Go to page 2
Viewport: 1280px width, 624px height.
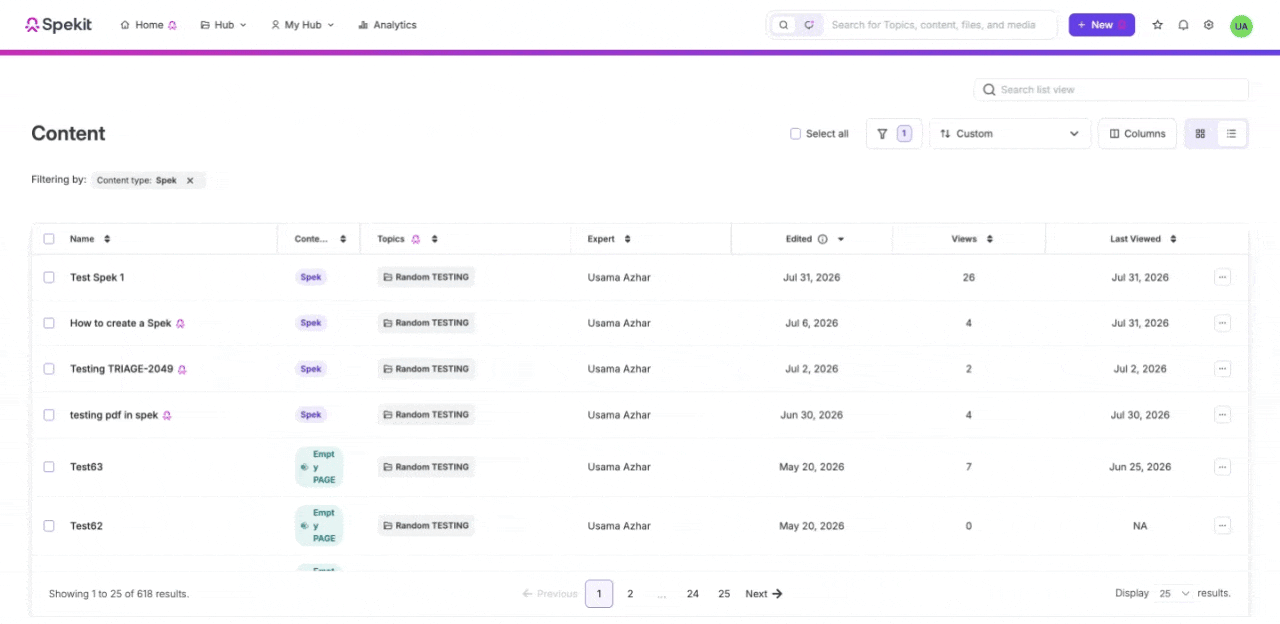pyautogui.click(x=630, y=593)
